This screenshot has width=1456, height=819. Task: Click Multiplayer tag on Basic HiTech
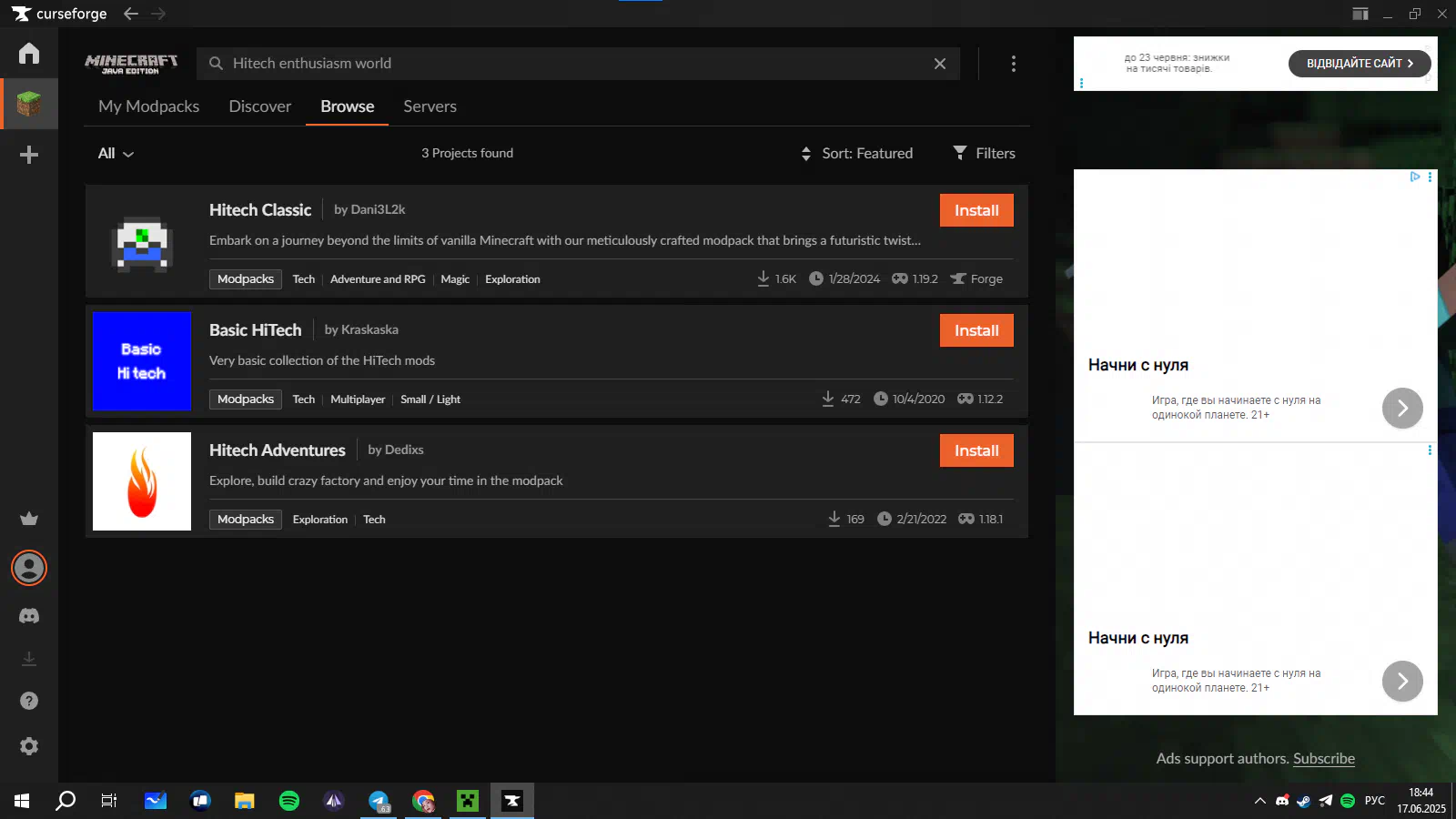[x=358, y=399]
